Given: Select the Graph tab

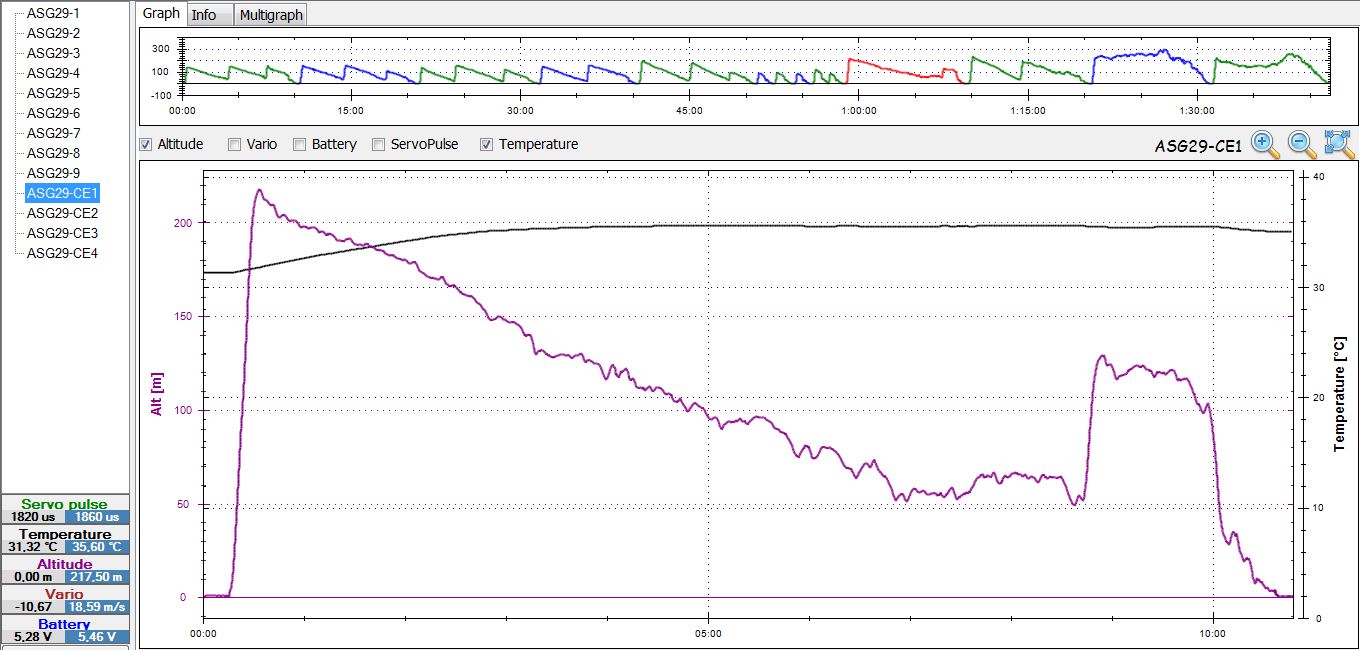Looking at the screenshot, I should (161, 14).
